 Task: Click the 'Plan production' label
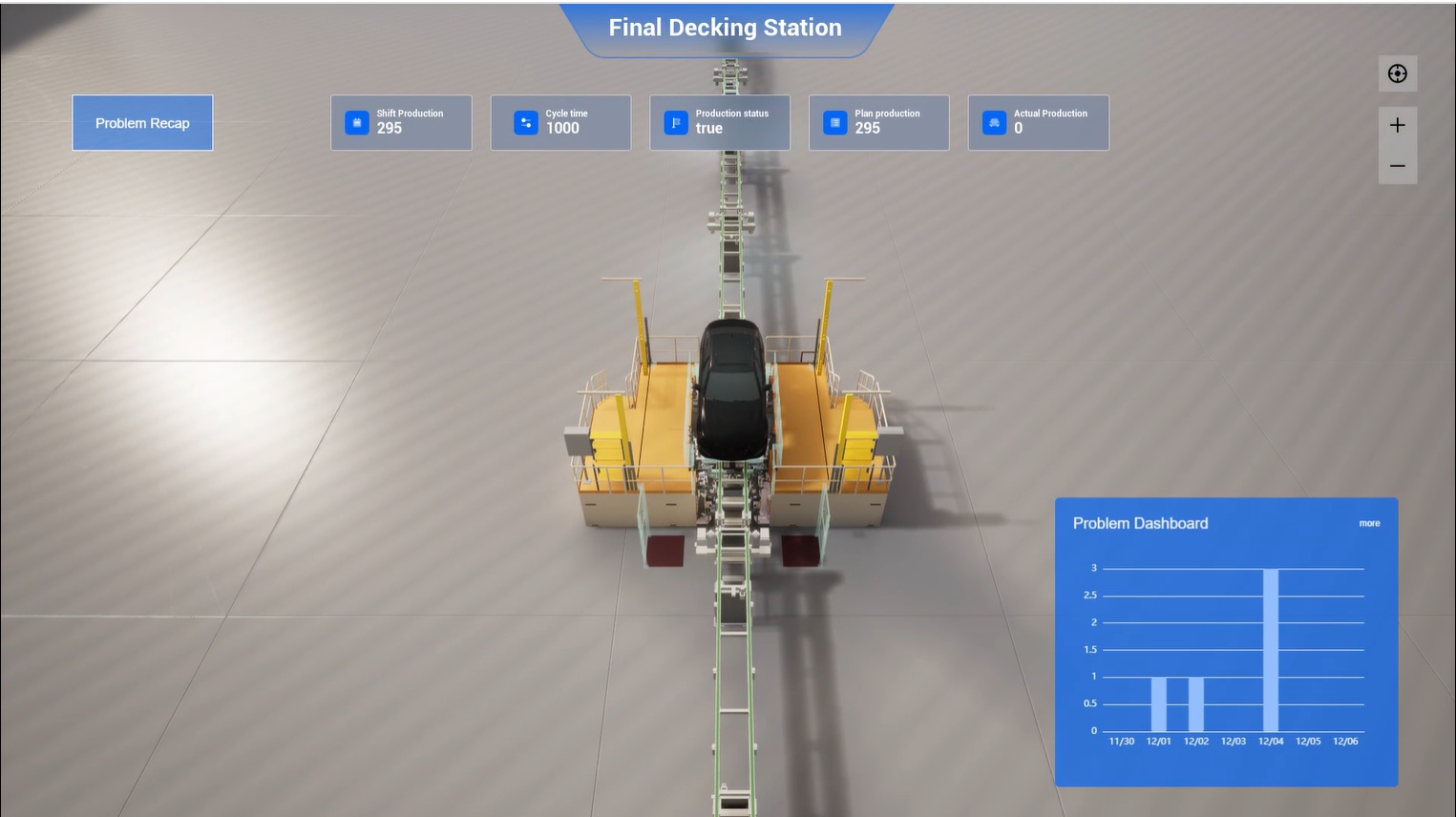[887, 114]
